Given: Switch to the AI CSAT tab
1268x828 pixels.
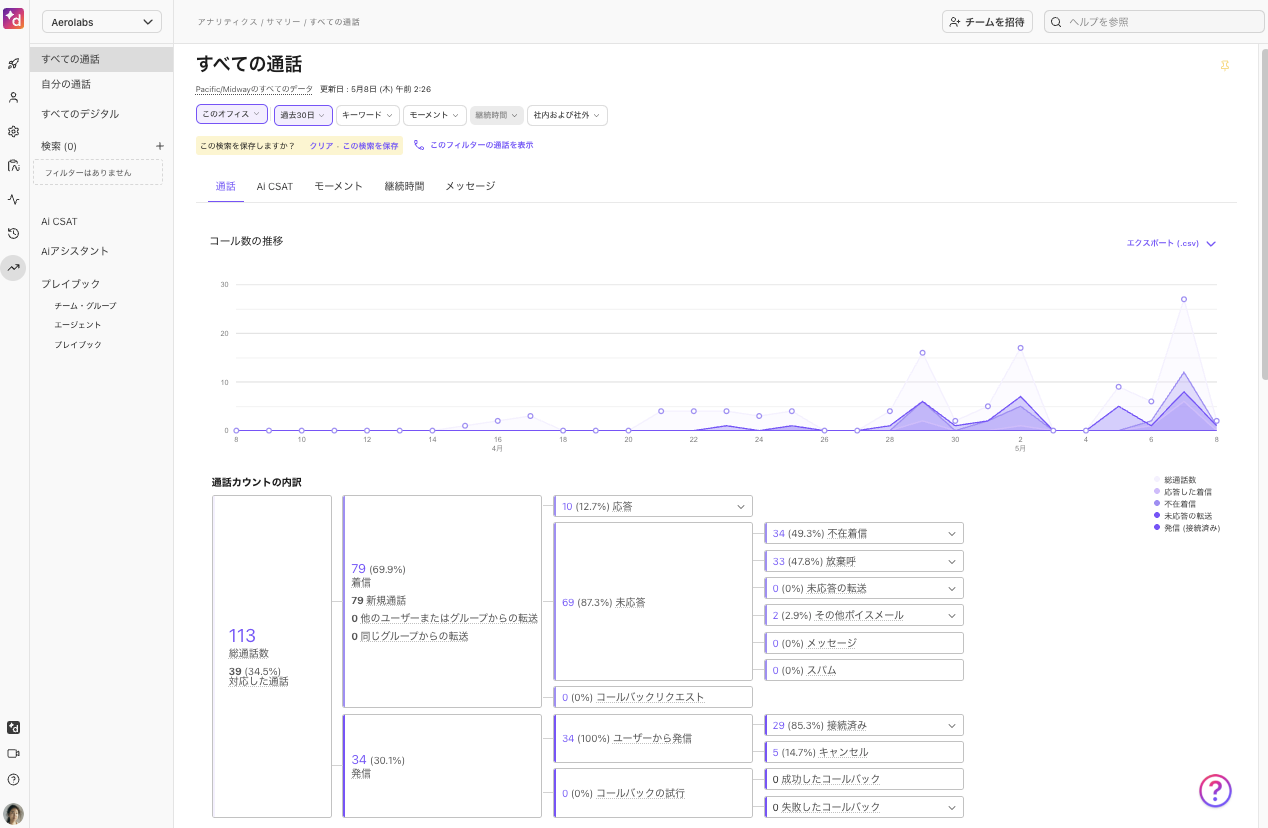Looking at the screenshot, I should click(275, 186).
